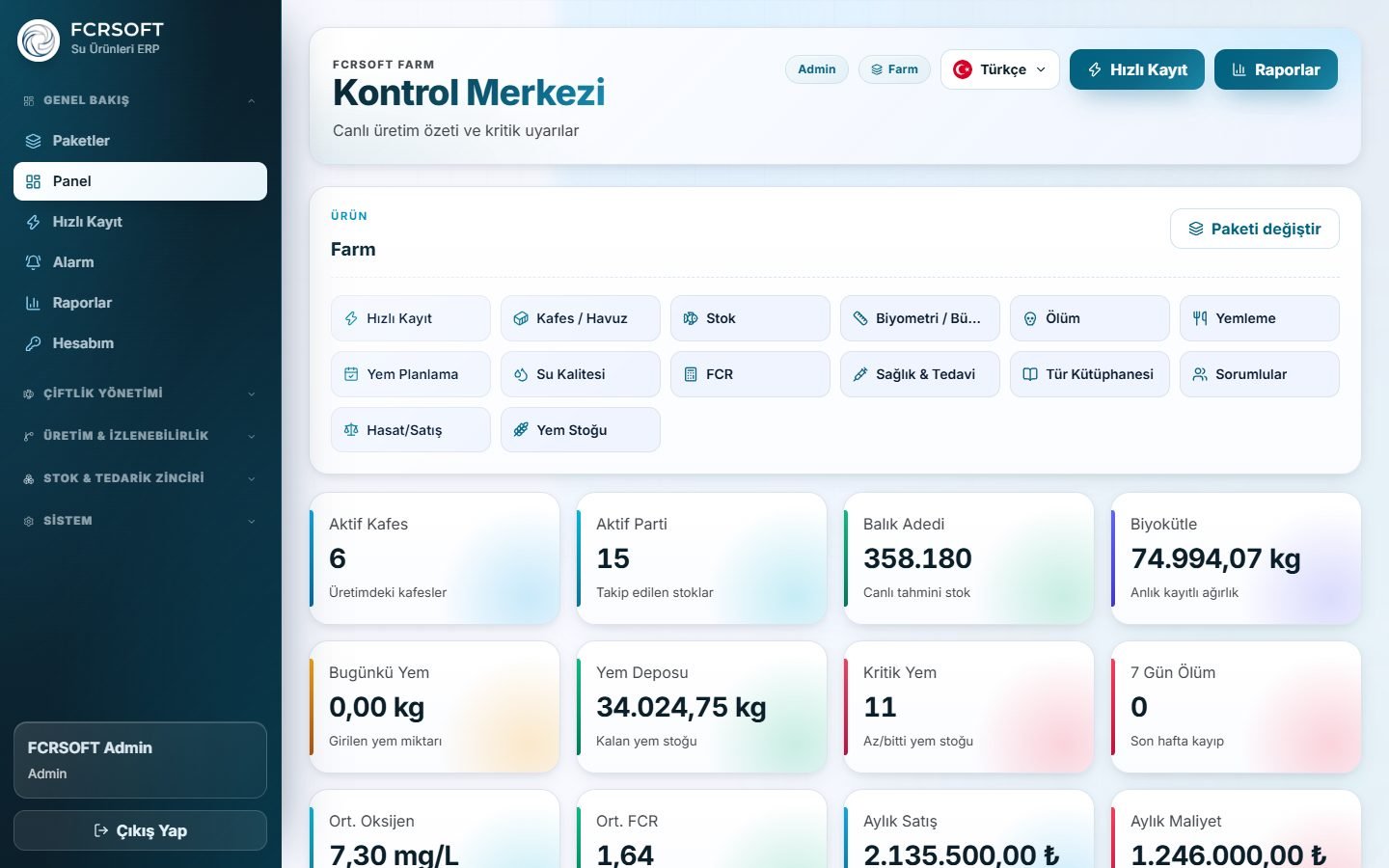
Task: Click the skull icon on Ölüm tile
Action: click(x=1030, y=318)
